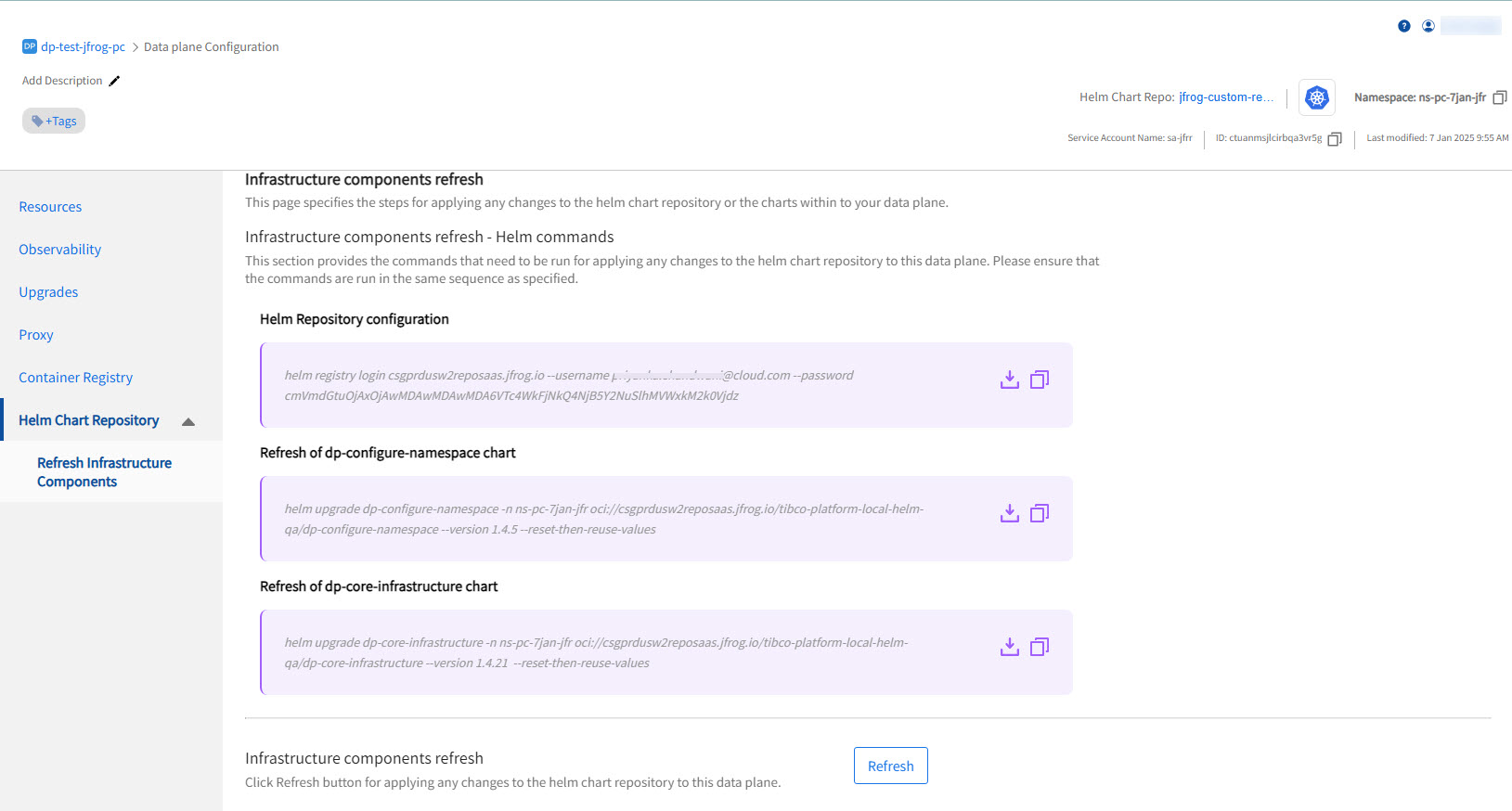Open the jfrog-custom-re... Helm chart repo link
1512x811 pixels.
coord(1226,97)
